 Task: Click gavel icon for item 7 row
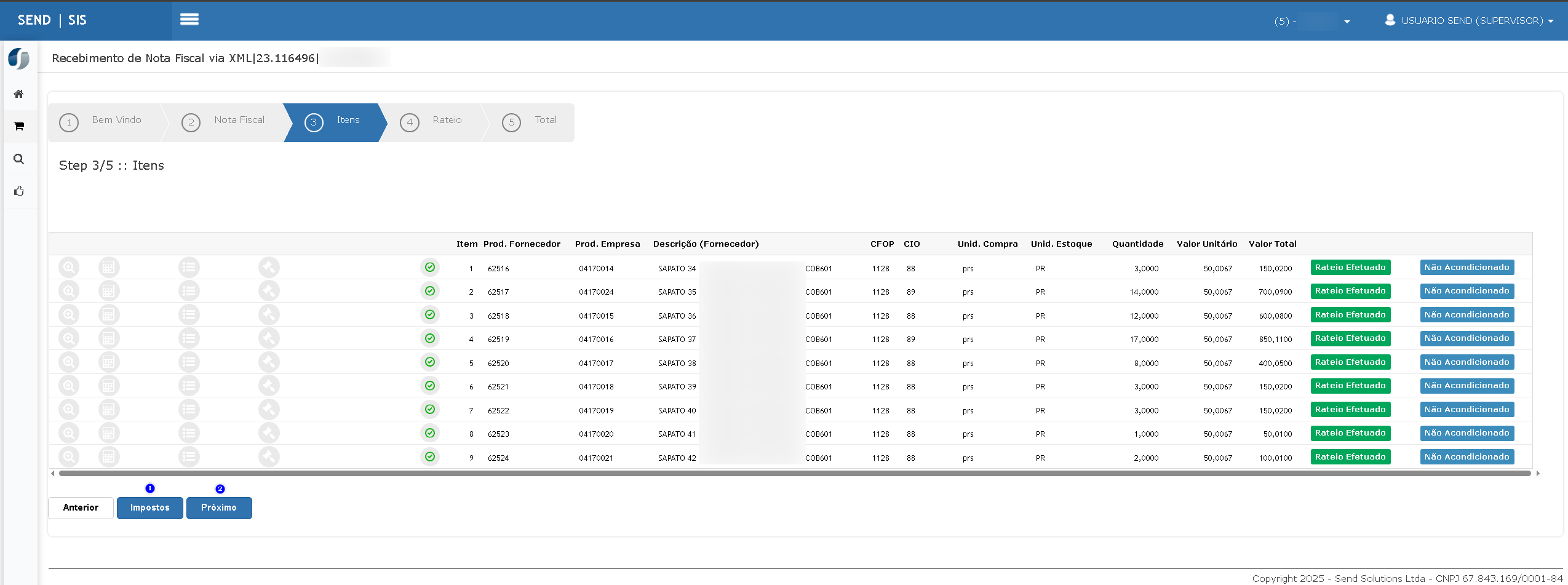tap(269, 410)
